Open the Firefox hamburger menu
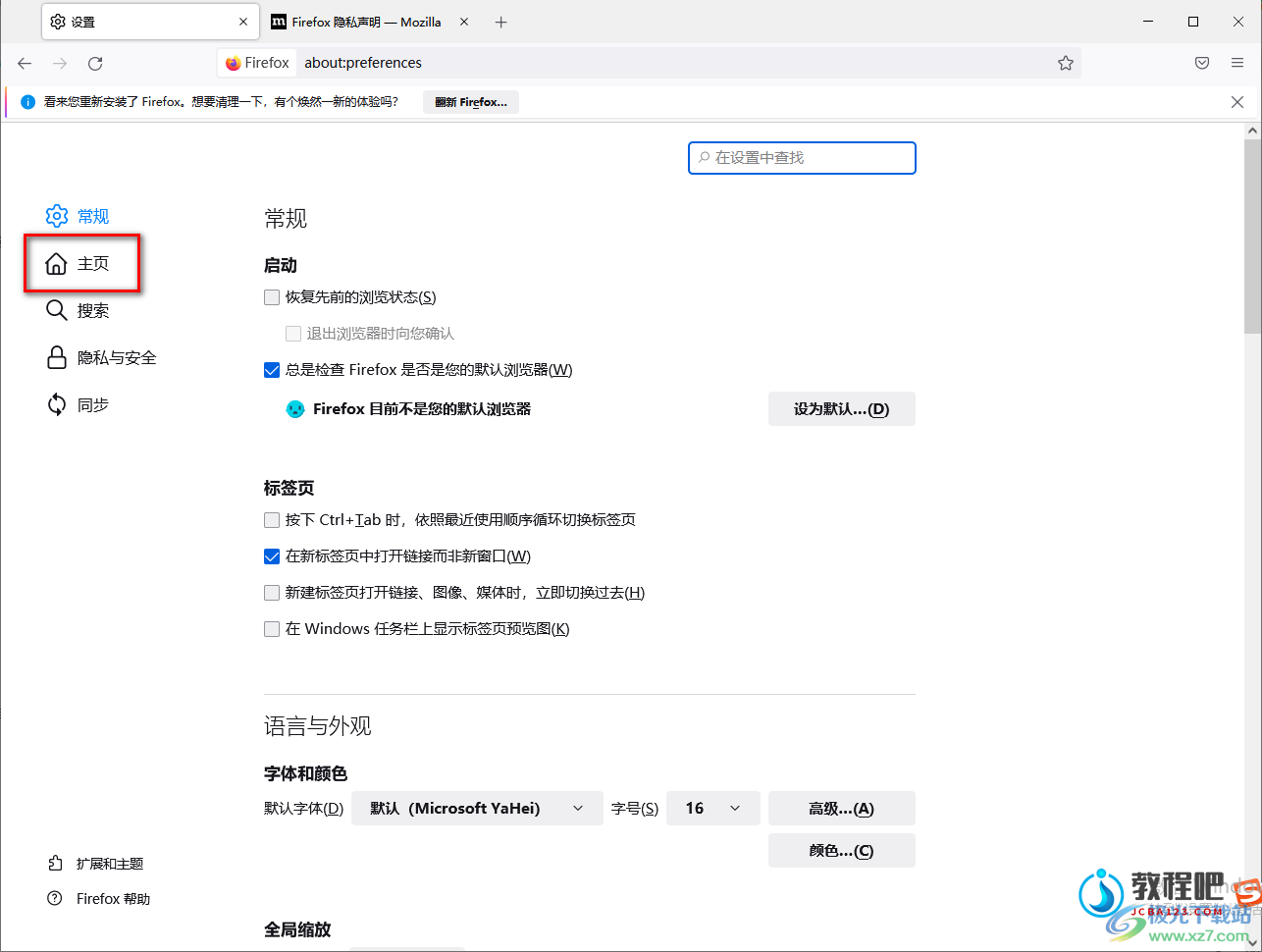The image size is (1262, 952). (1237, 63)
